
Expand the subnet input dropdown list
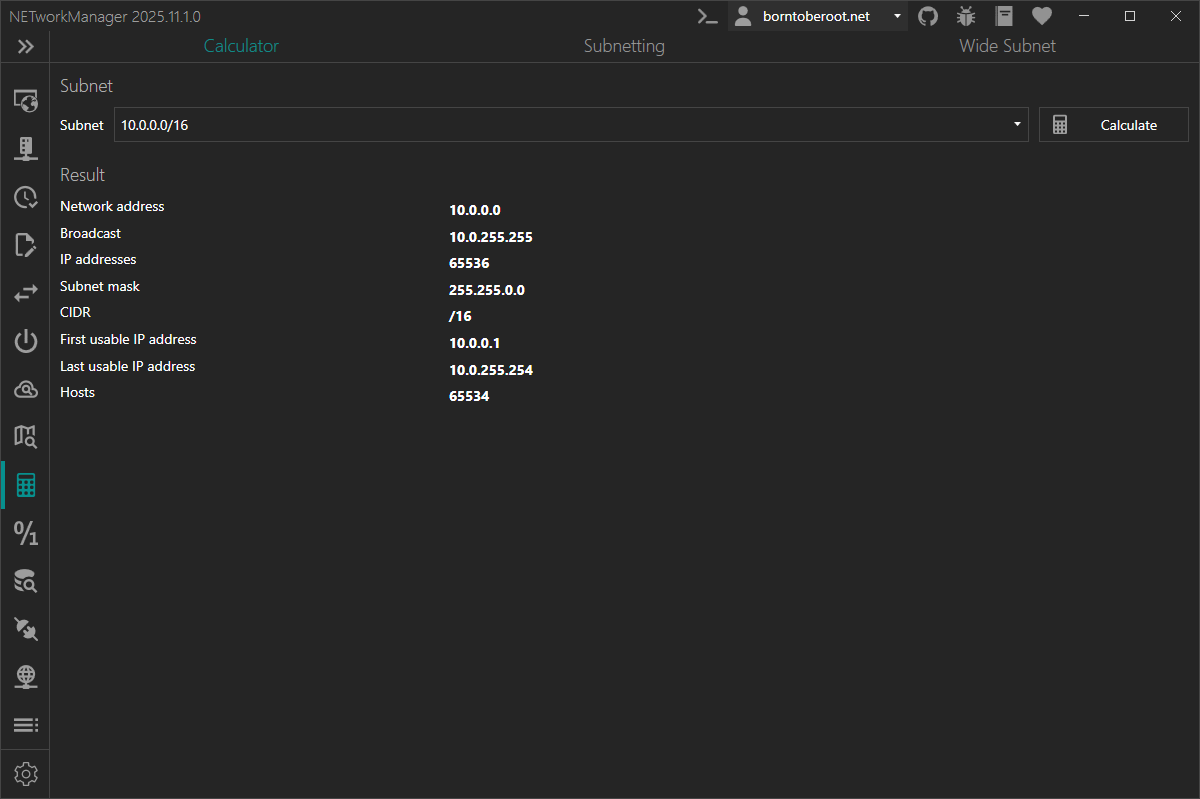[x=1016, y=124]
